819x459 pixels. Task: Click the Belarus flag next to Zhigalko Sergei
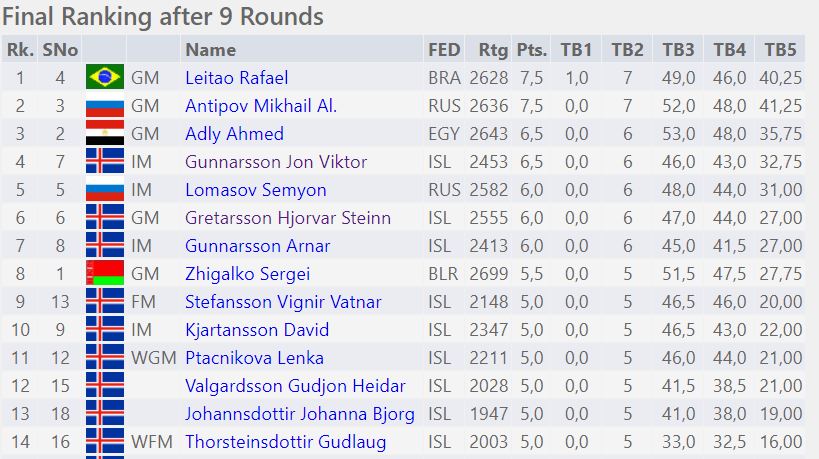(104, 273)
